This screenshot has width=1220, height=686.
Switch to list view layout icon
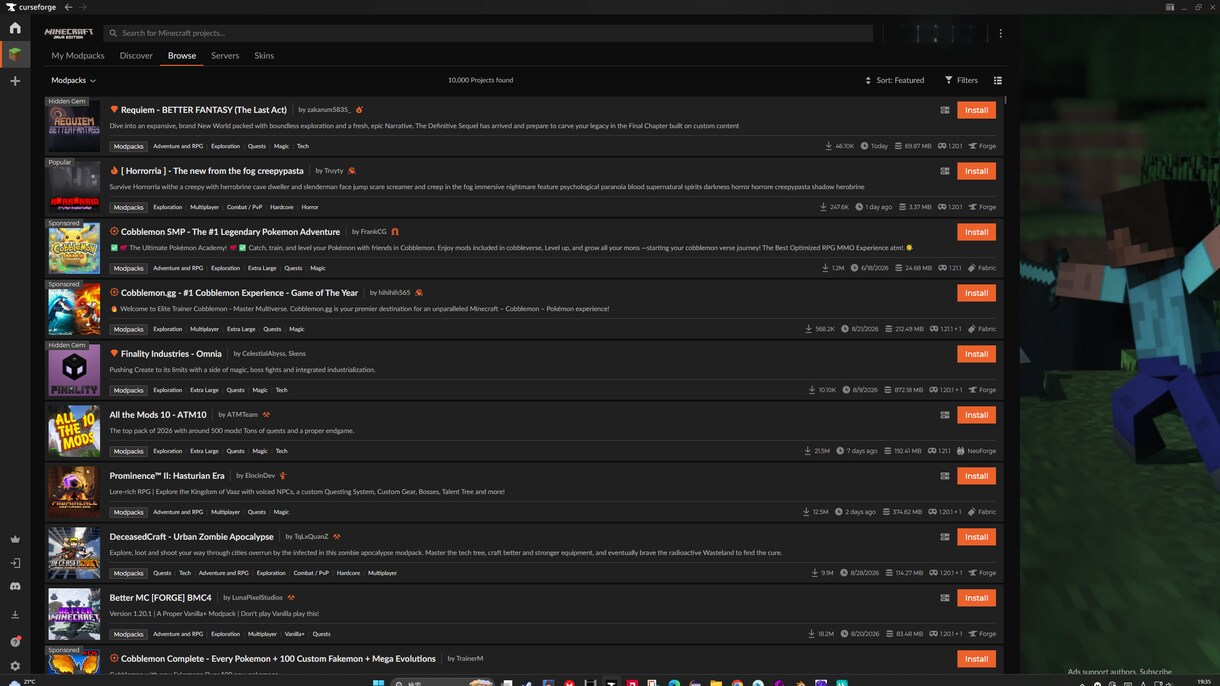pyautogui.click(x=997, y=80)
